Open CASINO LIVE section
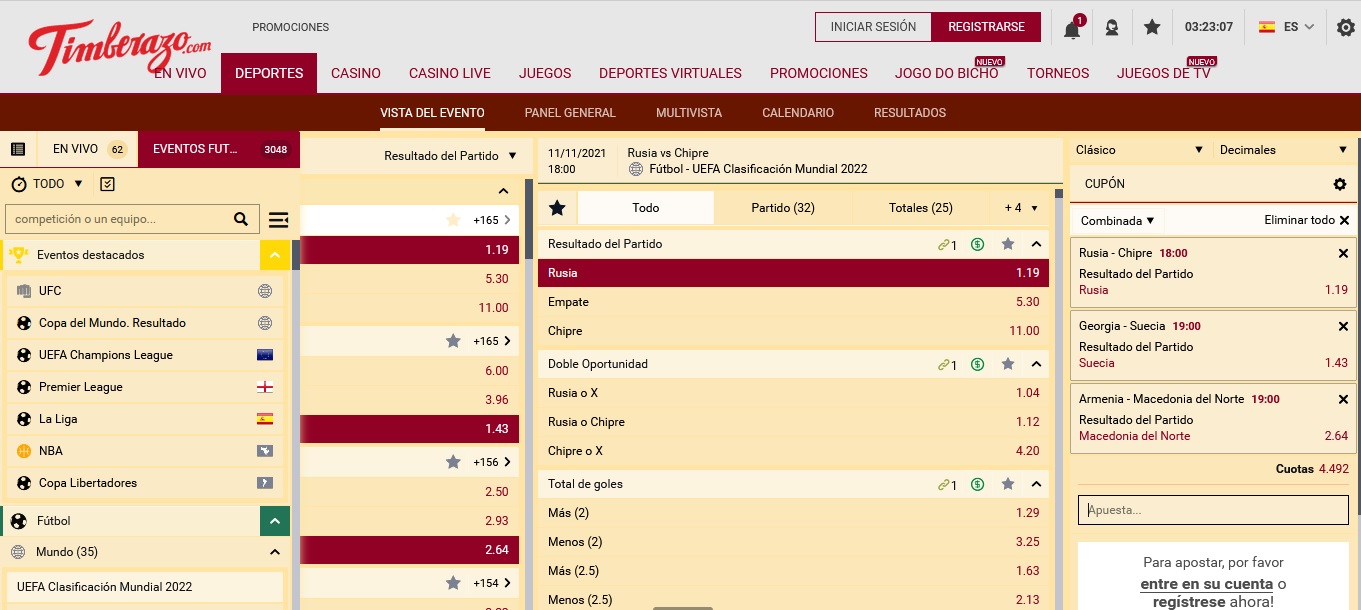The image size is (1361, 610). coord(450,73)
